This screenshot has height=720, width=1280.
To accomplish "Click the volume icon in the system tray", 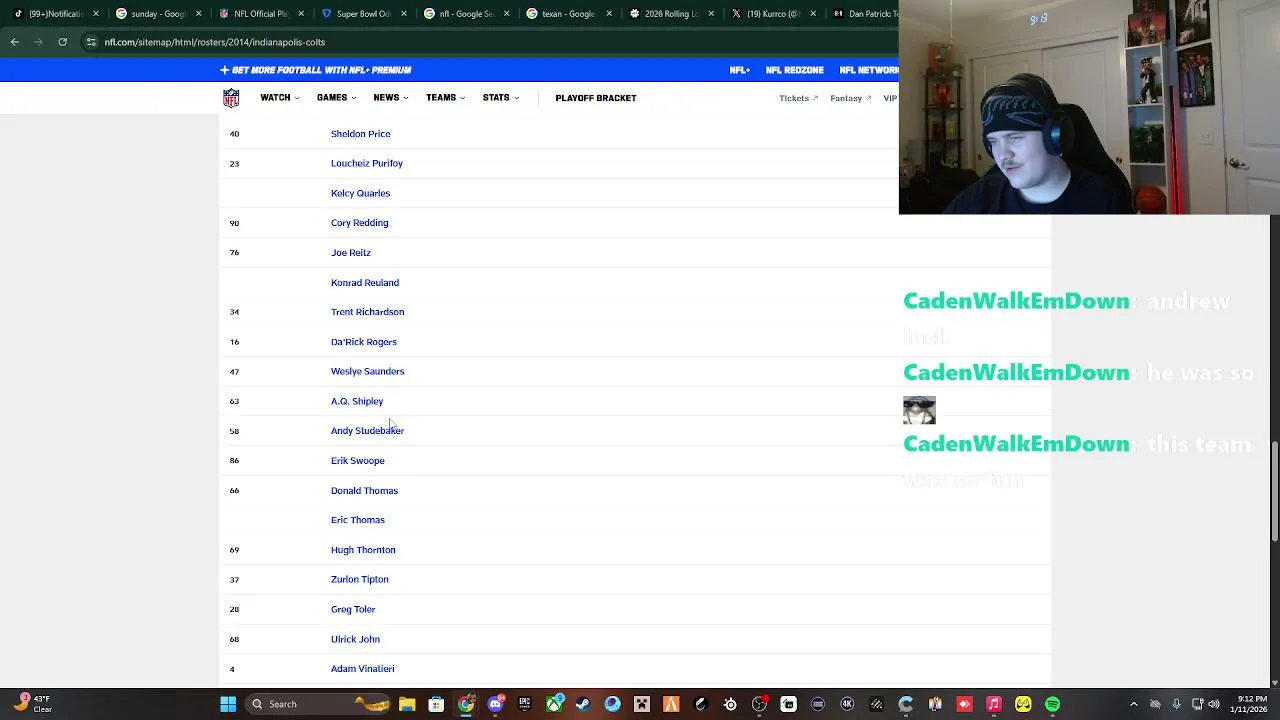I will click(x=1215, y=704).
